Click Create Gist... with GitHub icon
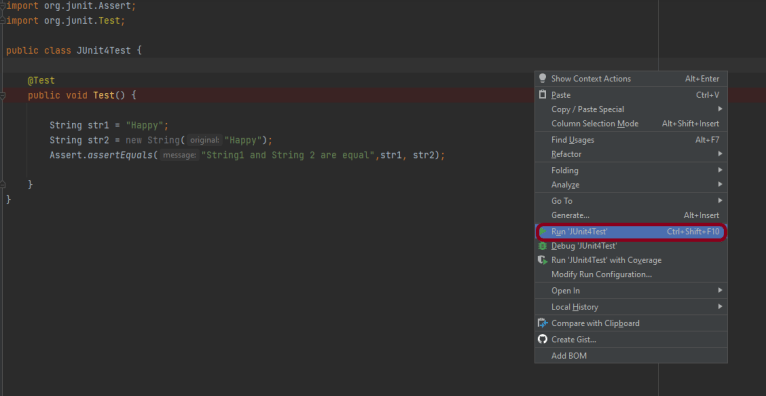The height and width of the screenshot is (396, 766). (631, 339)
